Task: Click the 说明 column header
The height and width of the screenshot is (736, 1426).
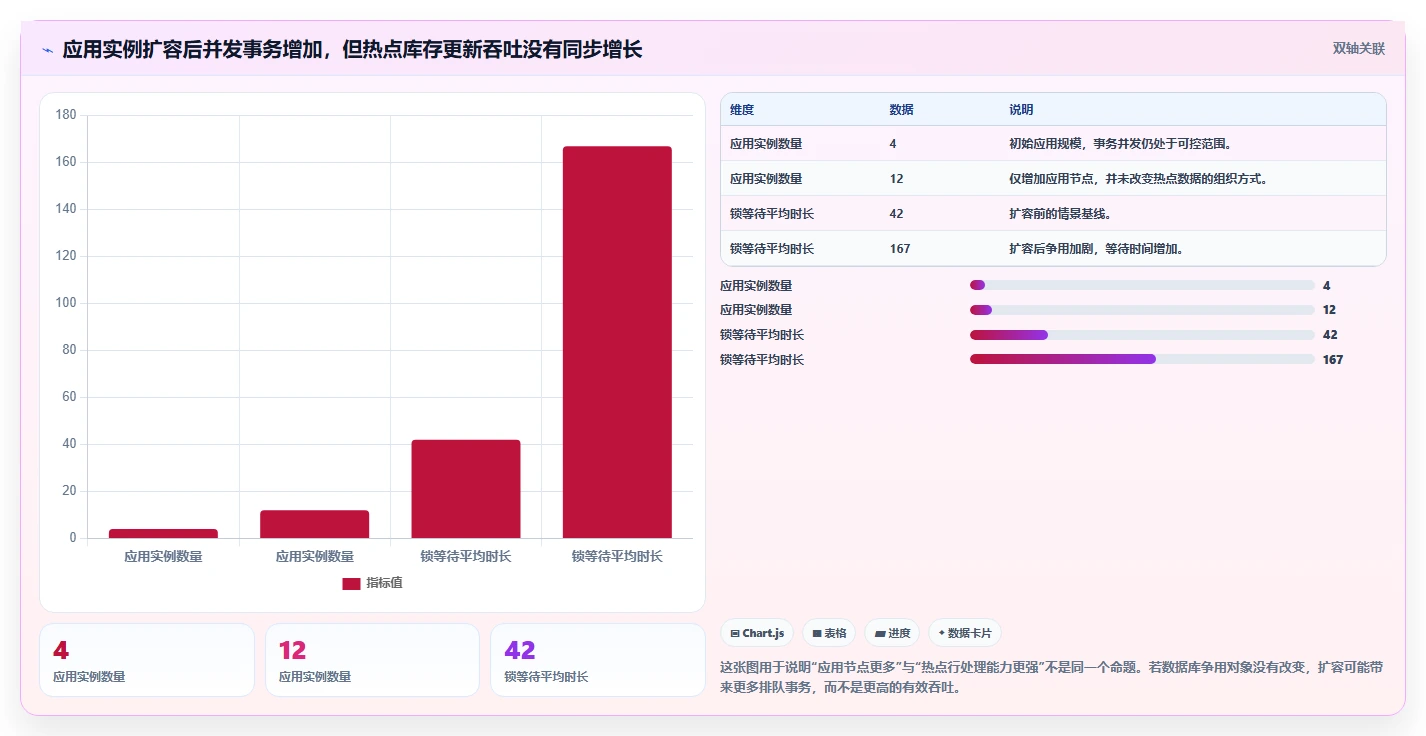Action: 1021,109
